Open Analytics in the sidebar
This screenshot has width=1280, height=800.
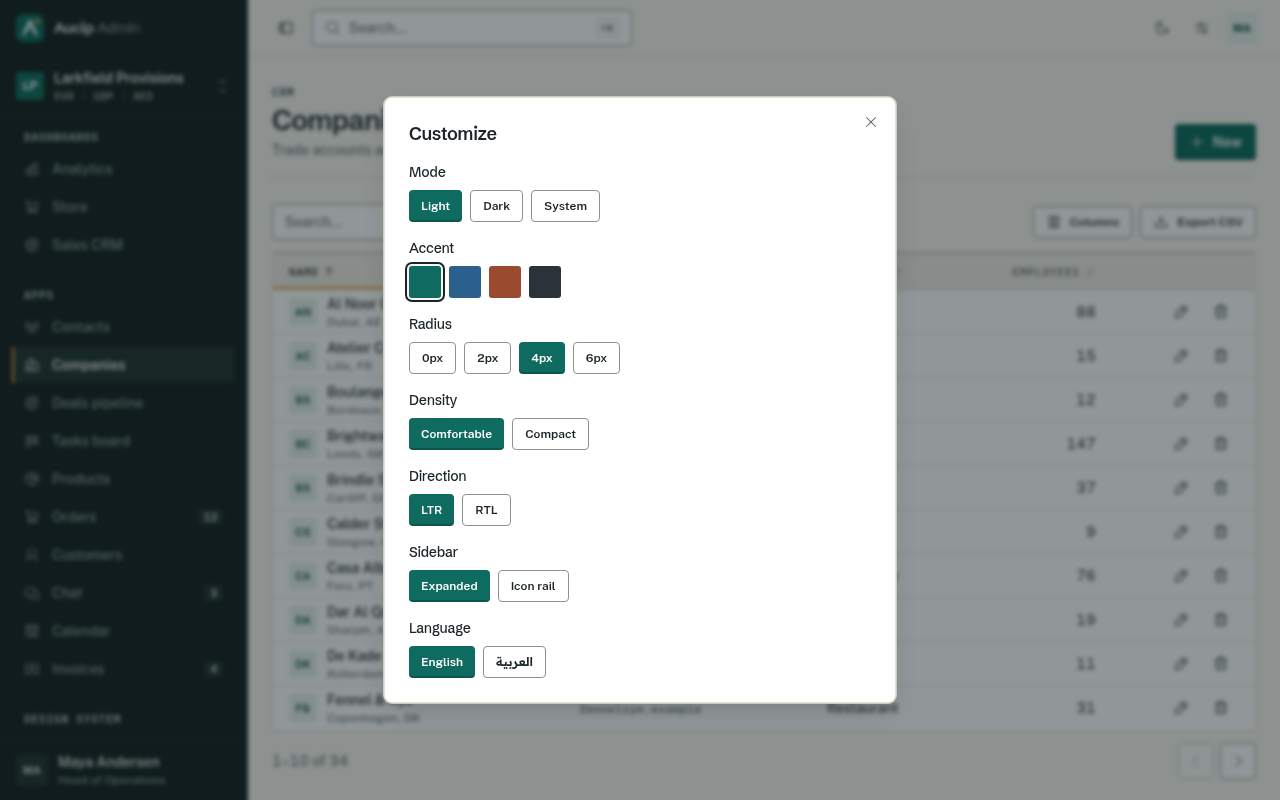124,169
